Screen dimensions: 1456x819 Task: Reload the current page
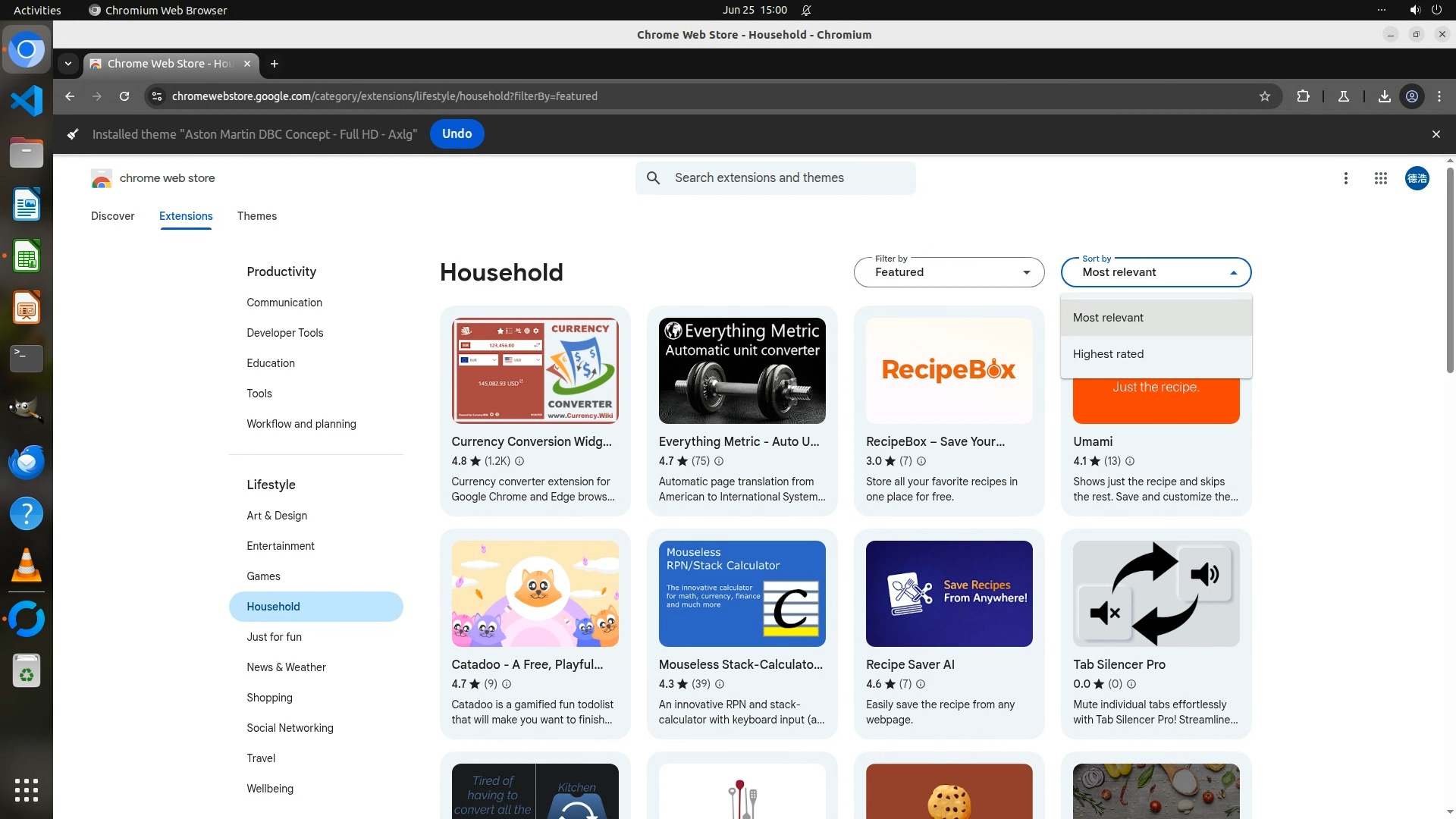click(x=124, y=96)
